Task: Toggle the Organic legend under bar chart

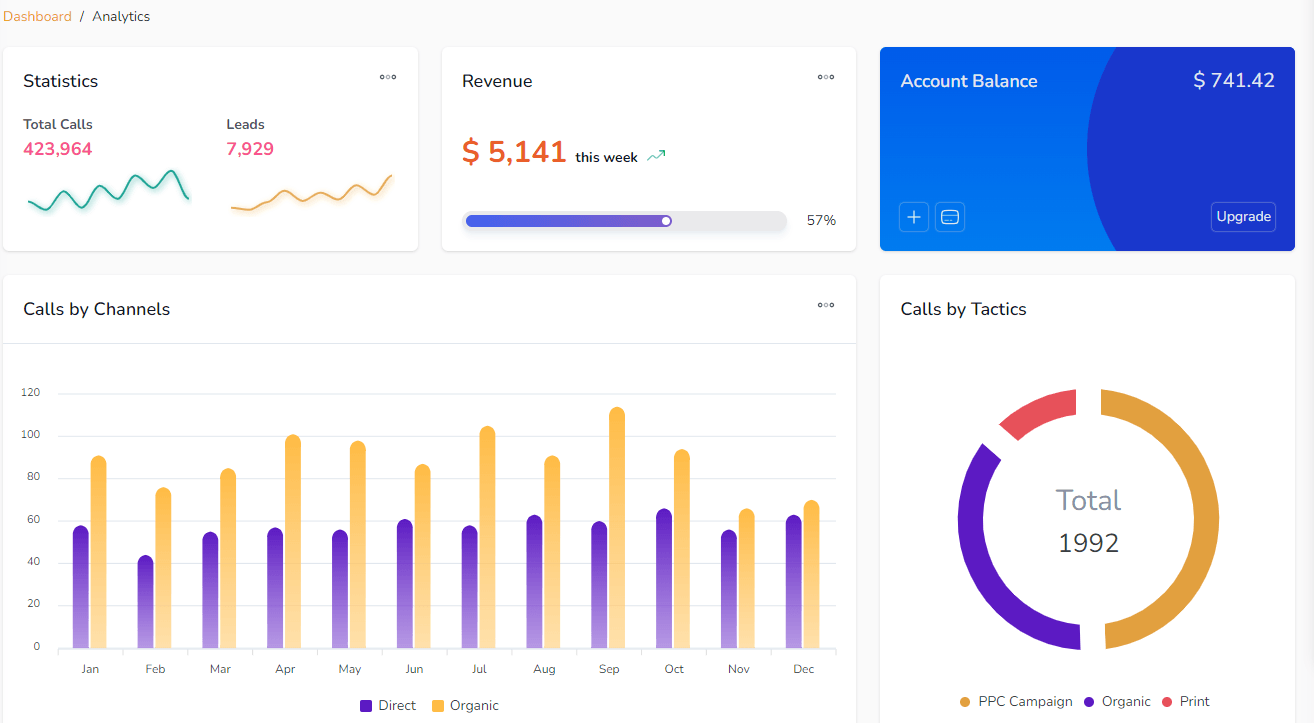Action: click(x=465, y=706)
